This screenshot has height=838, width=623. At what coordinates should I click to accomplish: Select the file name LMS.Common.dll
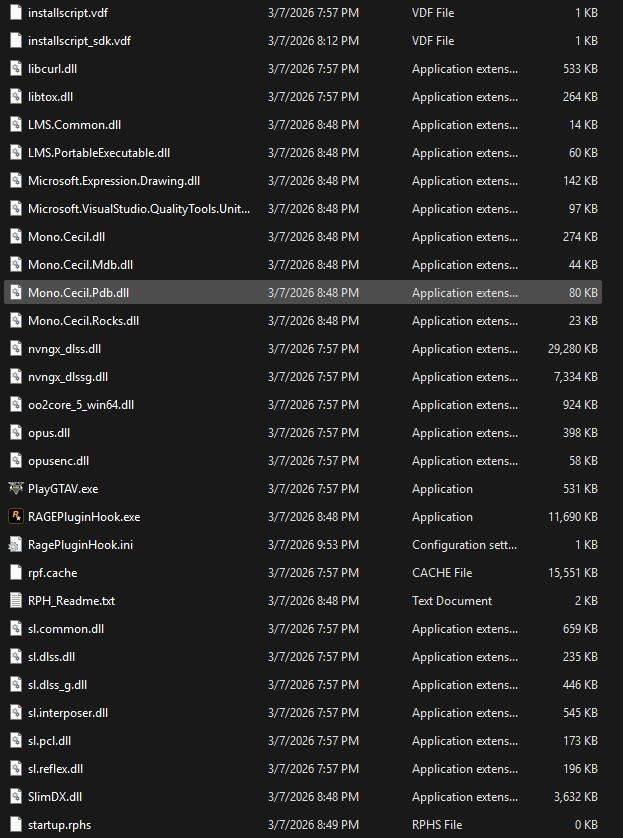[74, 125]
